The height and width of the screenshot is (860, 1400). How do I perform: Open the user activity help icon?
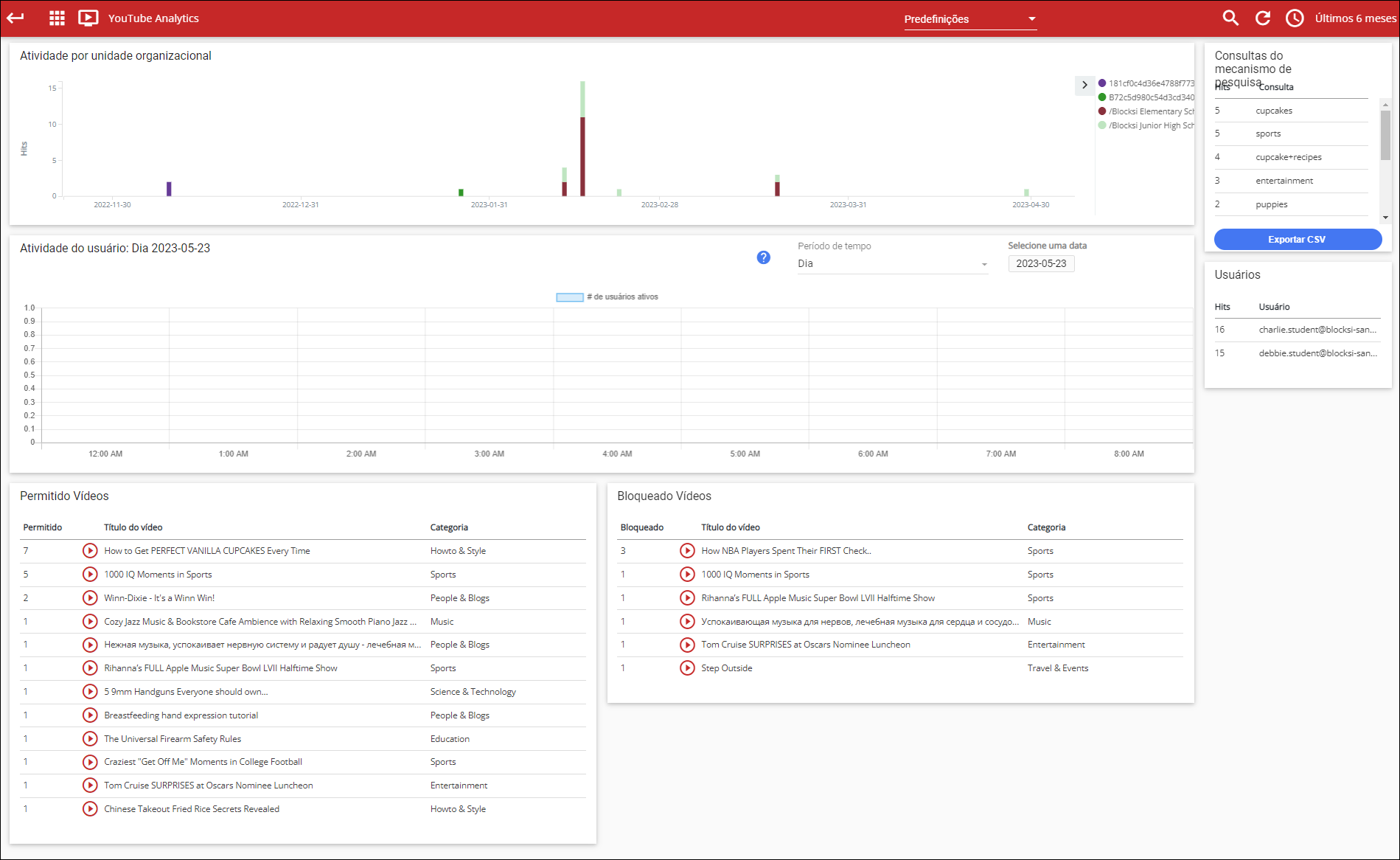tap(764, 257)
